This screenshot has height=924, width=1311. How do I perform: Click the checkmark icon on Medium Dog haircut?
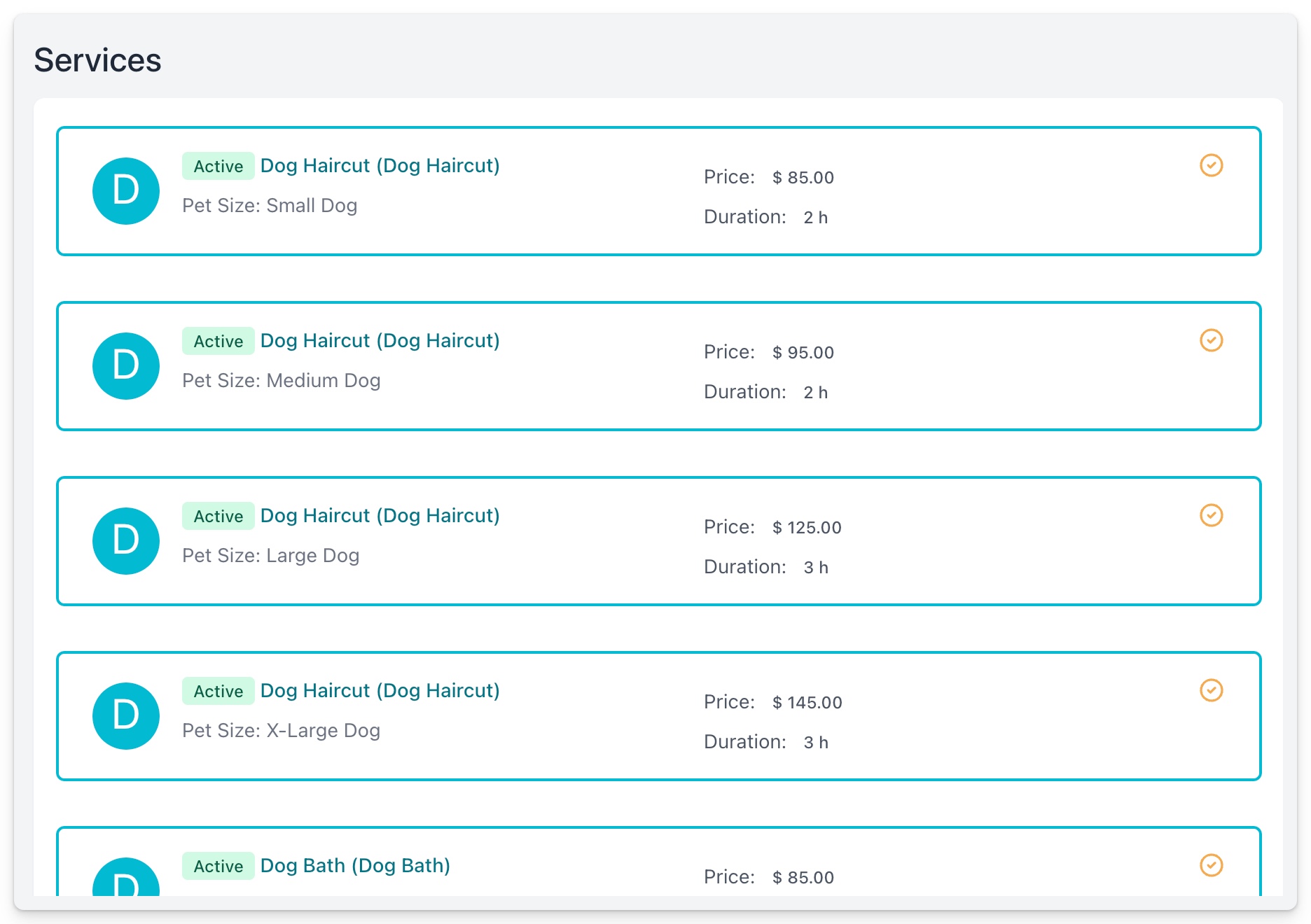point(1211,340)
